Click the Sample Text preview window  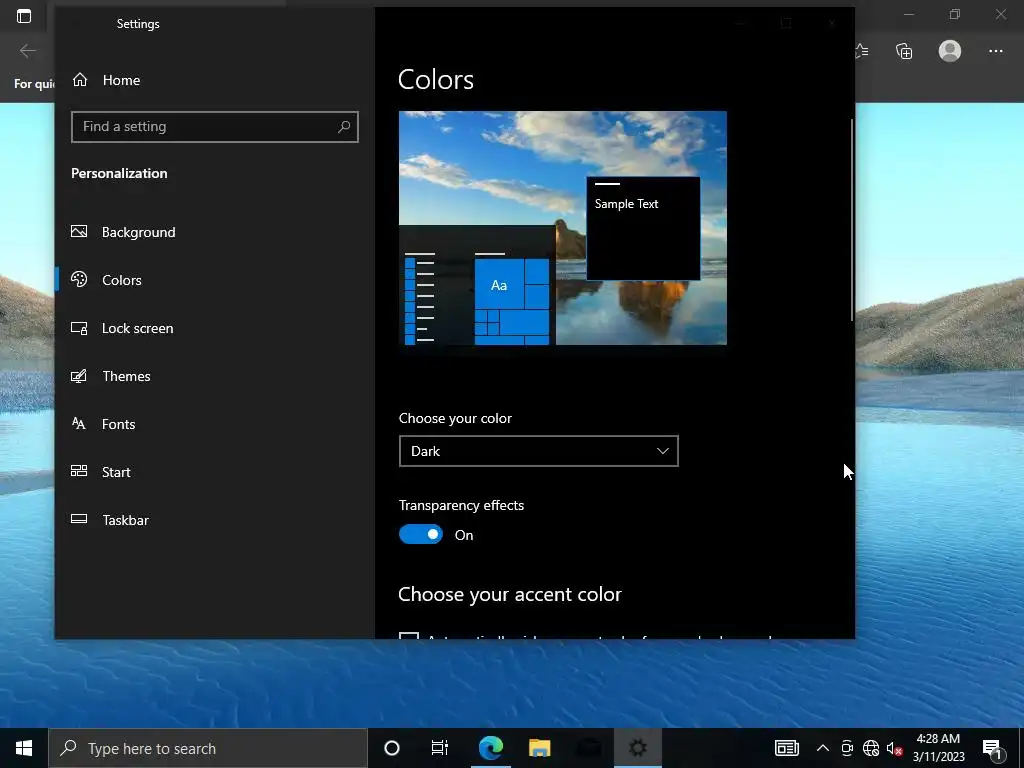(x=643, y=228)
